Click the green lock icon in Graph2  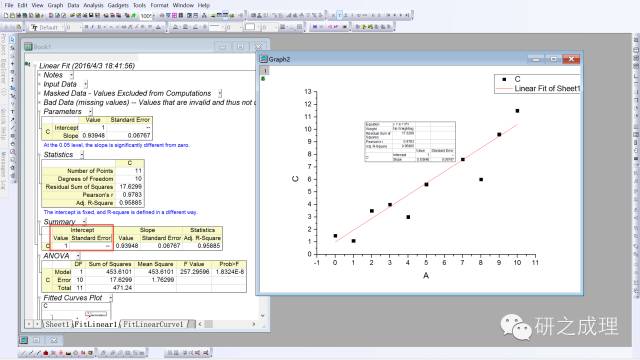pyautogui.click(x=263, y=78)
